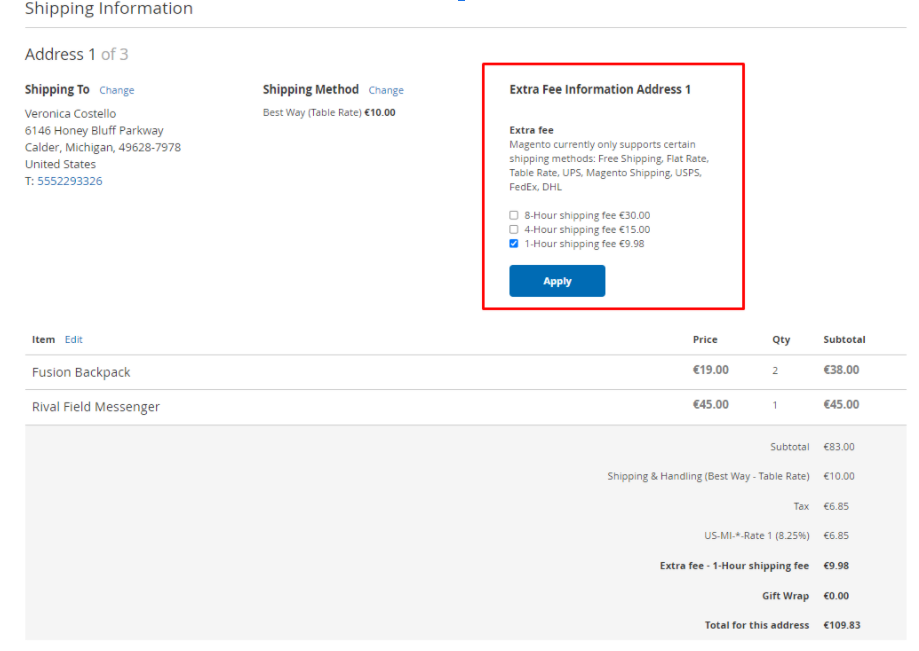This screenshot has height=651, width=919.
Task: Enable the 8-Hour shipping fee checkbox
Action: pos(514,215)
